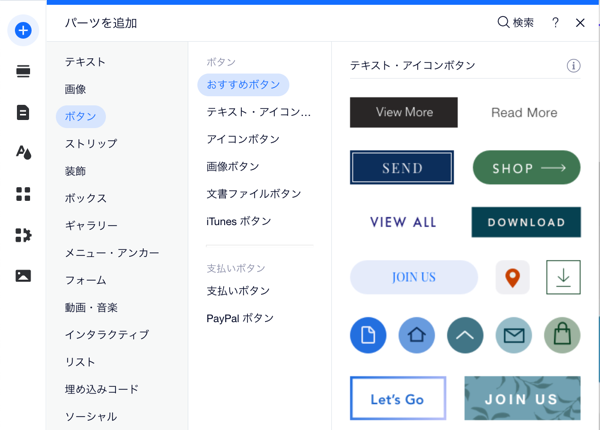Open help via the question mark icon
Viewport: 600px width, 430px height.
[555, 23]
